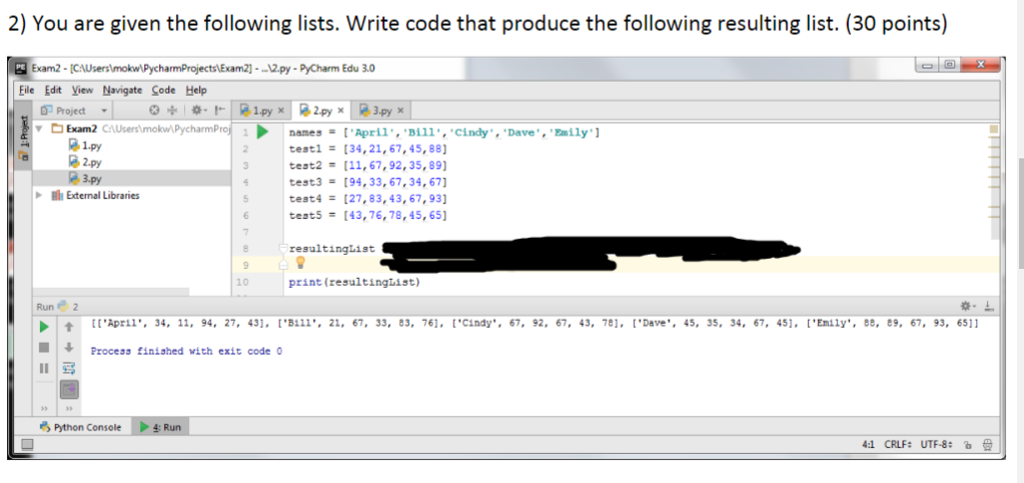Viewport: 1024px width, 483px height.
Task: Select 1.py in project tree
Action: click(84, 146)
